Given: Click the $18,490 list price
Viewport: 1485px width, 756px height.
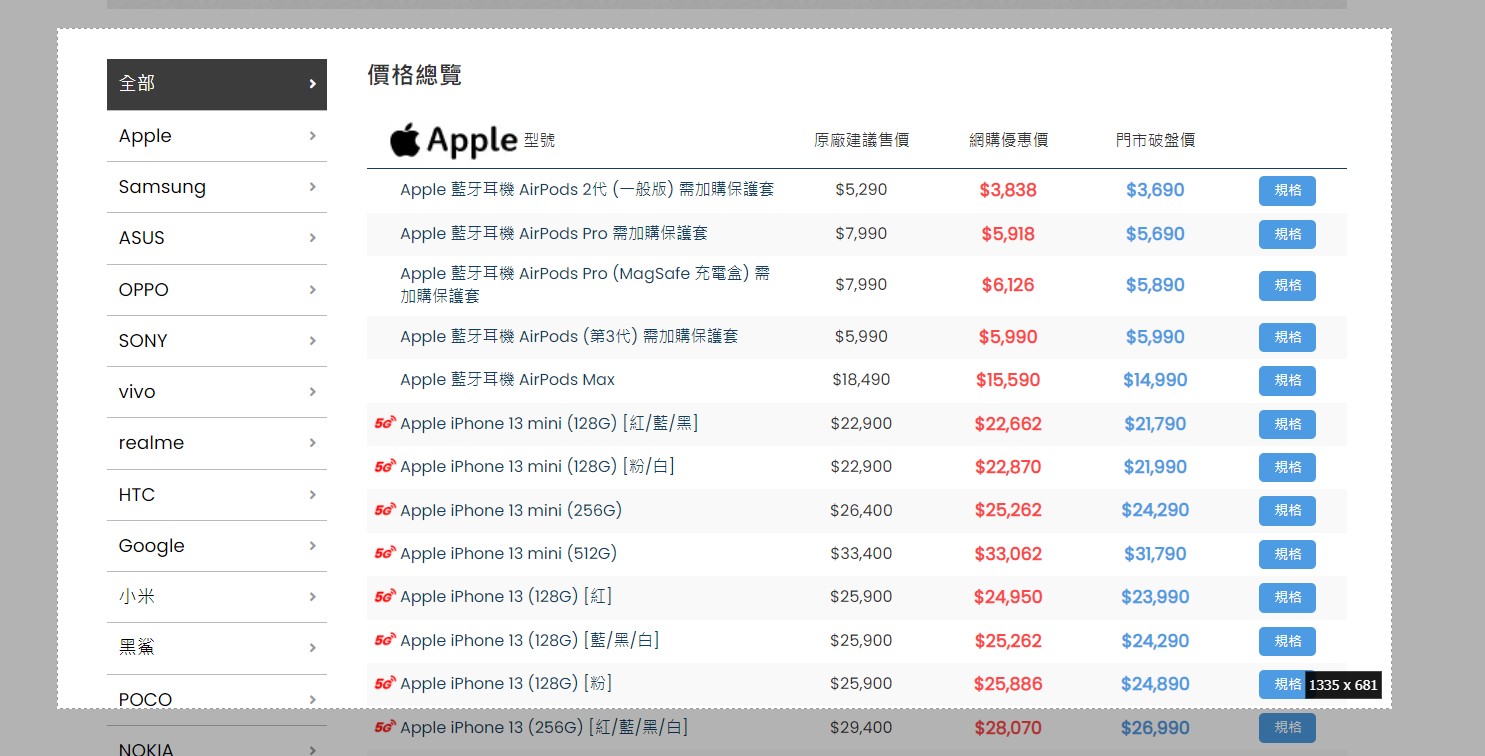Looking at the screenshot, I should pyautogui.click(x=861, y=380).
